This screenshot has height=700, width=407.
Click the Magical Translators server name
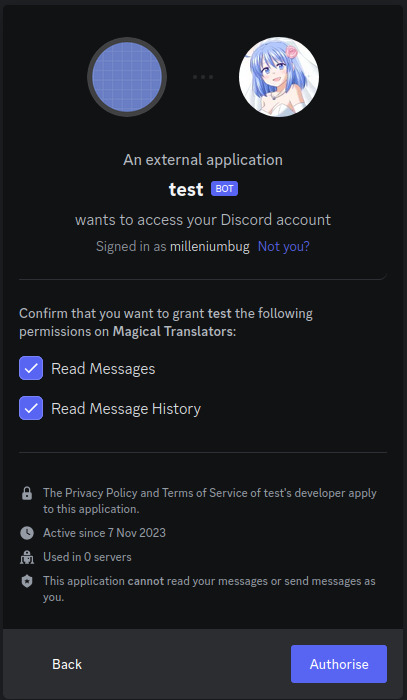[173, 332]
